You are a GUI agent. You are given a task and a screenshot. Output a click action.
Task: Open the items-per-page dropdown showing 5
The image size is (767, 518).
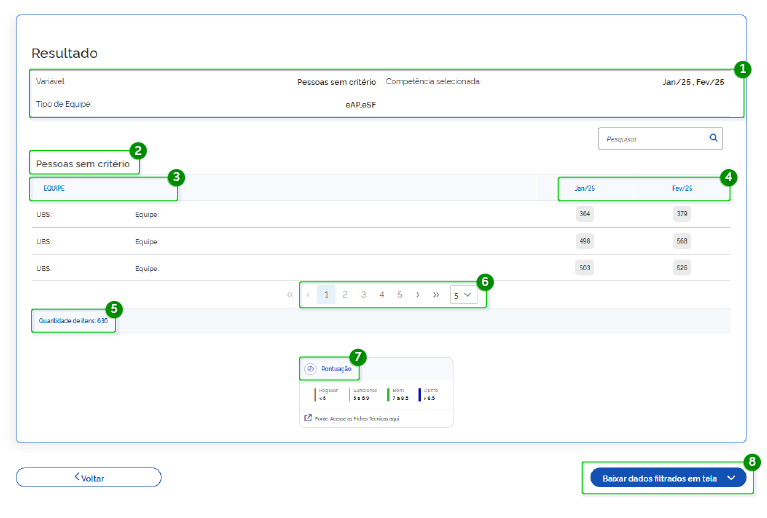[462, 296]
